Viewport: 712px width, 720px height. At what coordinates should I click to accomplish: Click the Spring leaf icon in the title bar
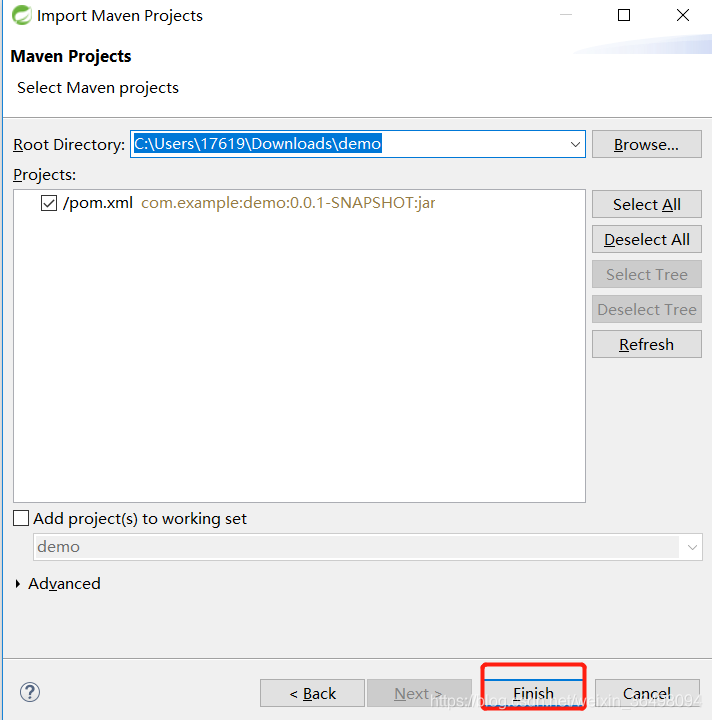tap(22, 15)
